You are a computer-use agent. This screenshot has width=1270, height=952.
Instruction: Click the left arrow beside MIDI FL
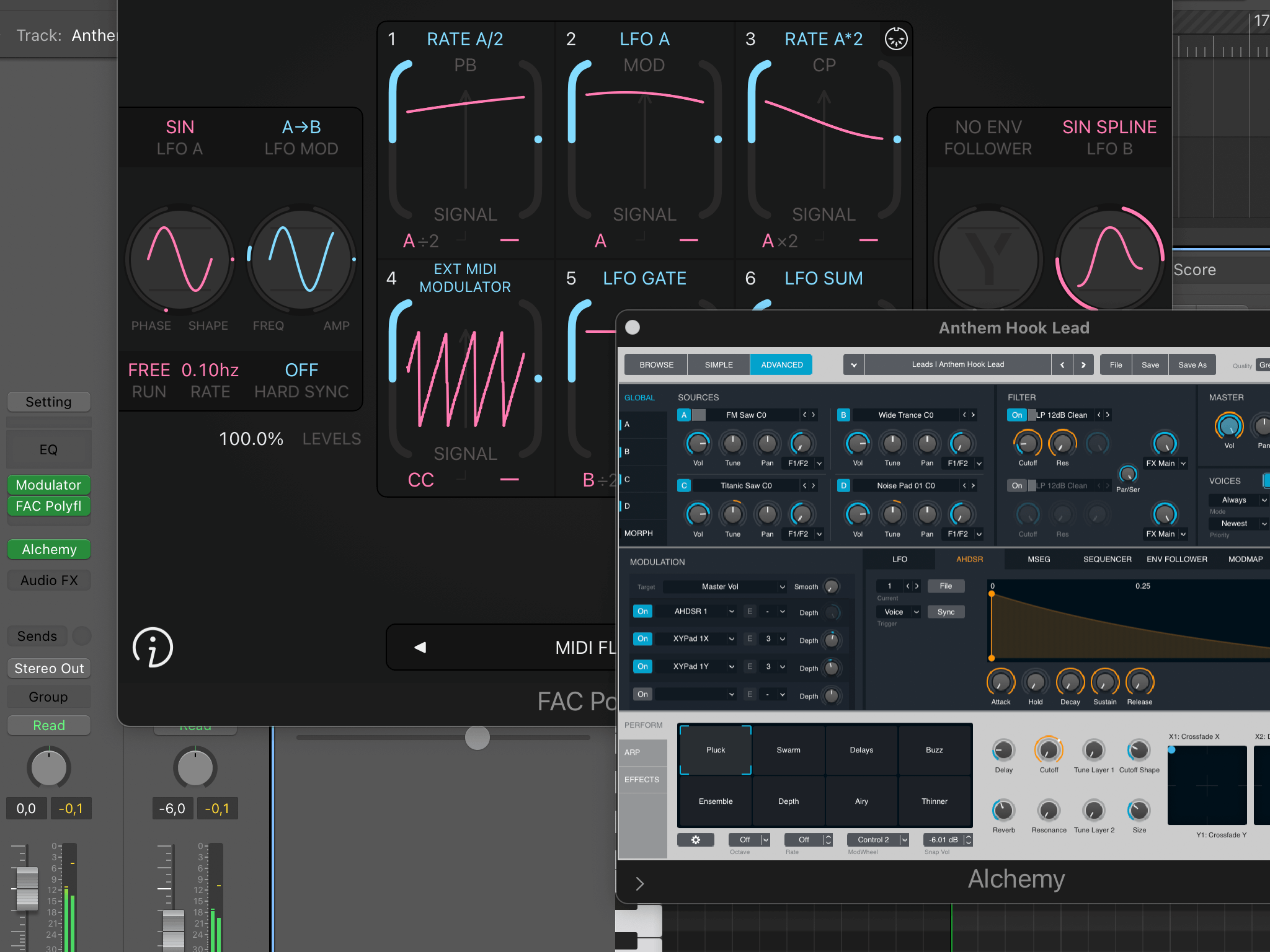coord(420,647)
